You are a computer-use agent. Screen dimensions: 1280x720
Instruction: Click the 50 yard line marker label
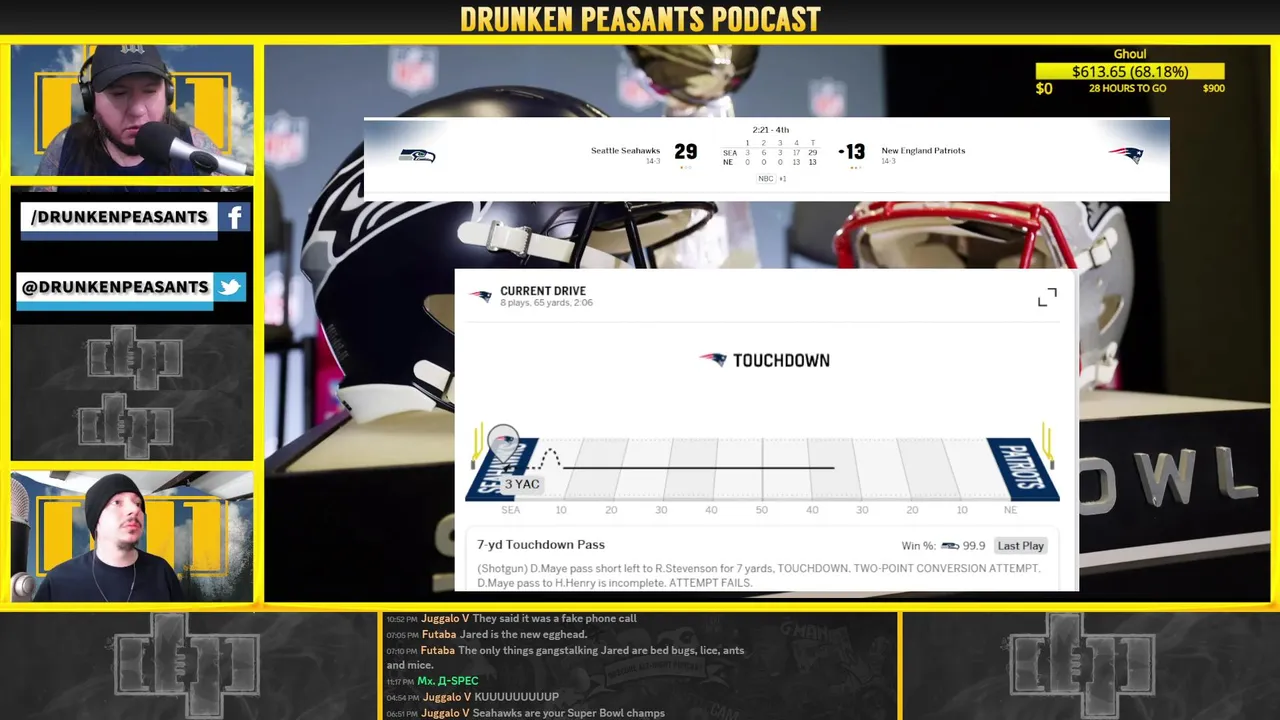point(761,510)
